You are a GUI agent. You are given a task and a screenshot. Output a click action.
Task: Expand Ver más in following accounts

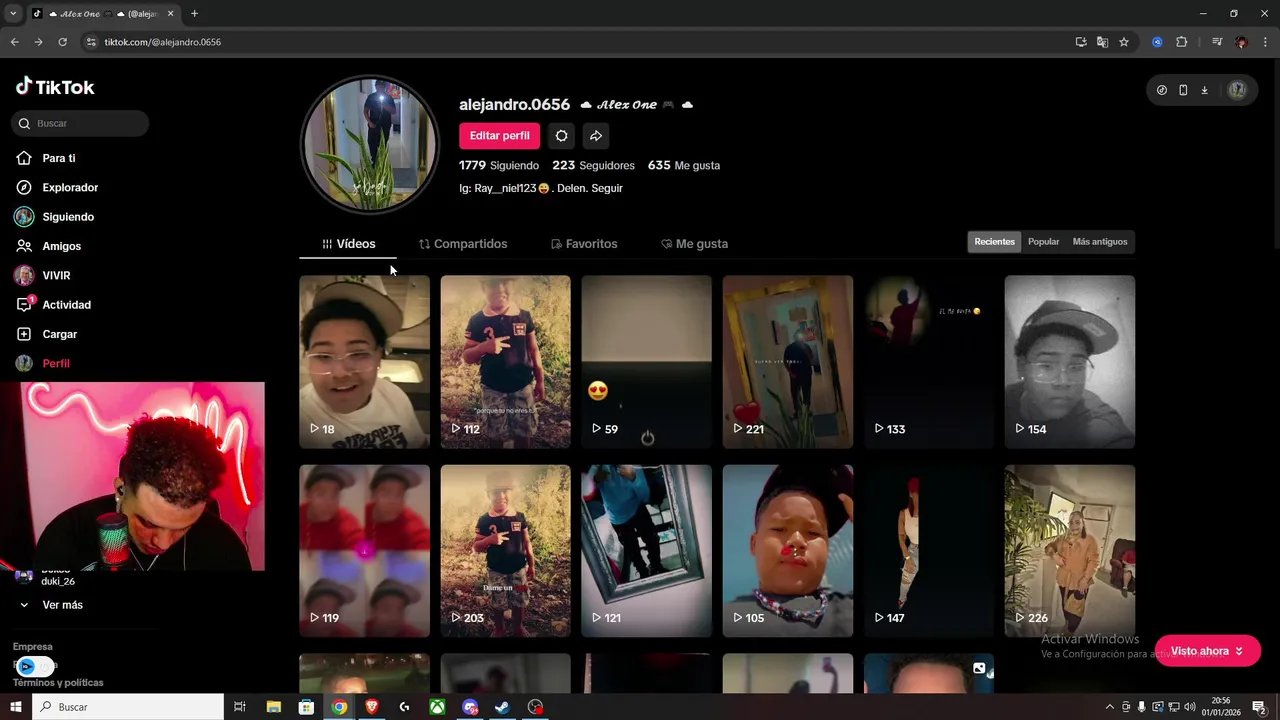pyautogui.click(x=52, y=605)
